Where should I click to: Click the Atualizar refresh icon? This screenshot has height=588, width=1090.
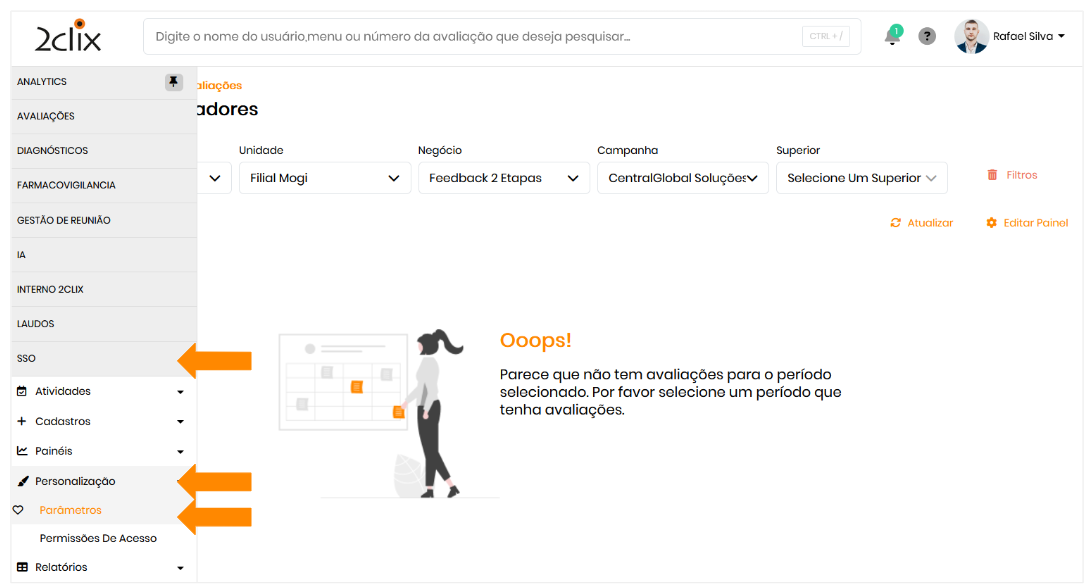[x=896, y=223]
